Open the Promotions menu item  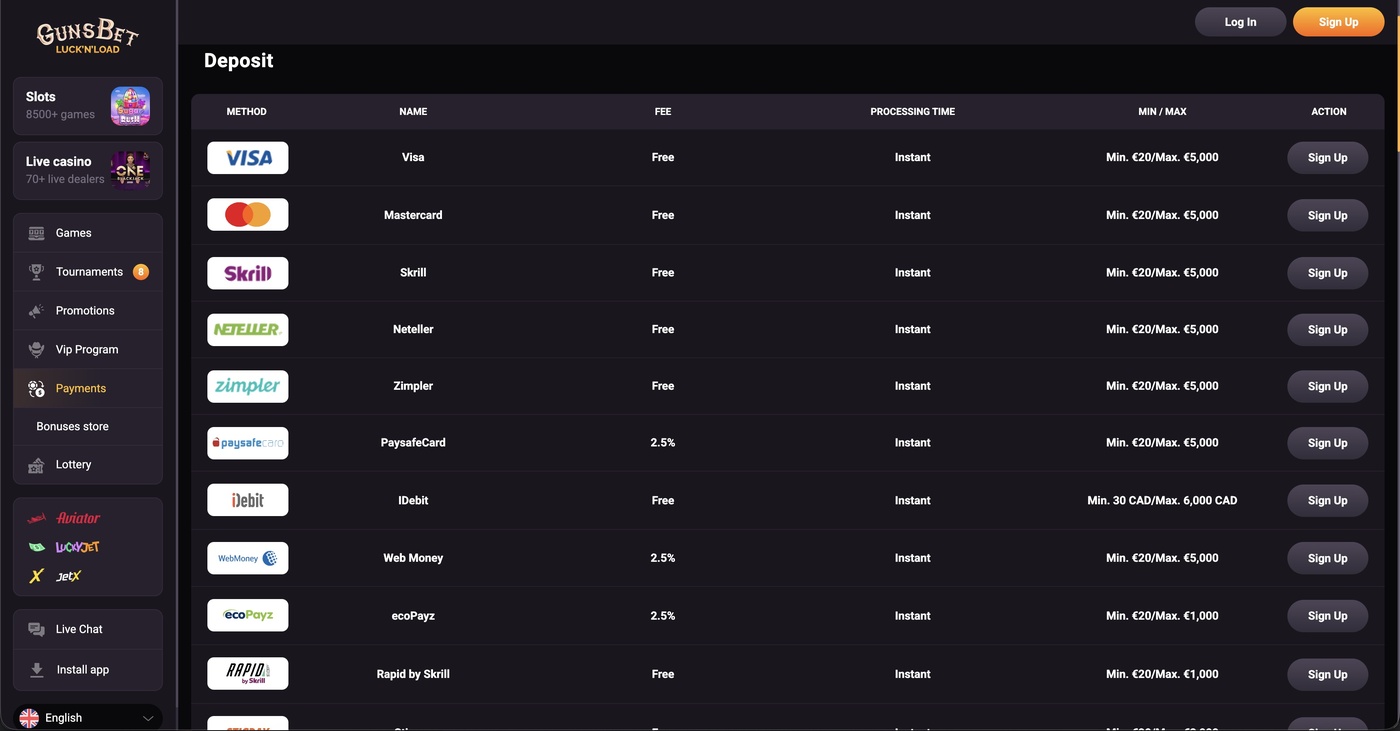88,311
